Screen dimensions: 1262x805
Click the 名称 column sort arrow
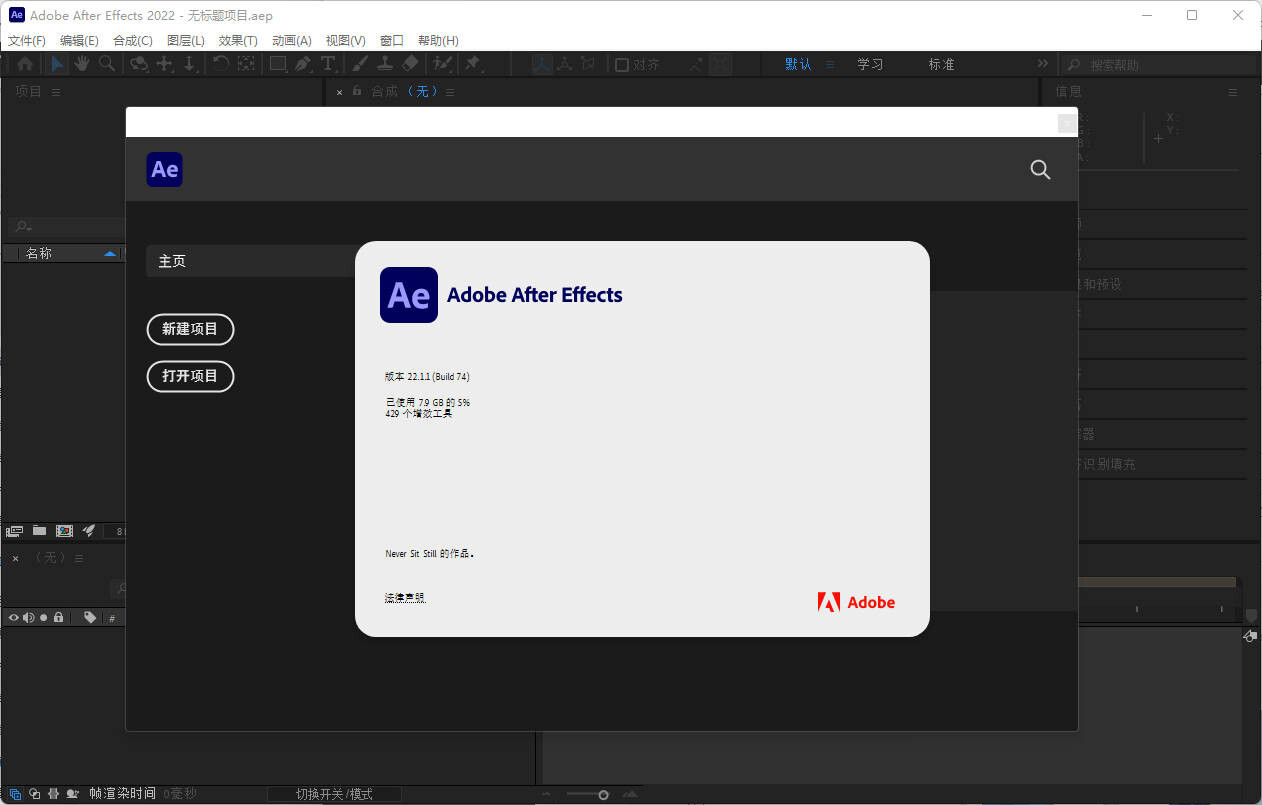click(110, 254)
